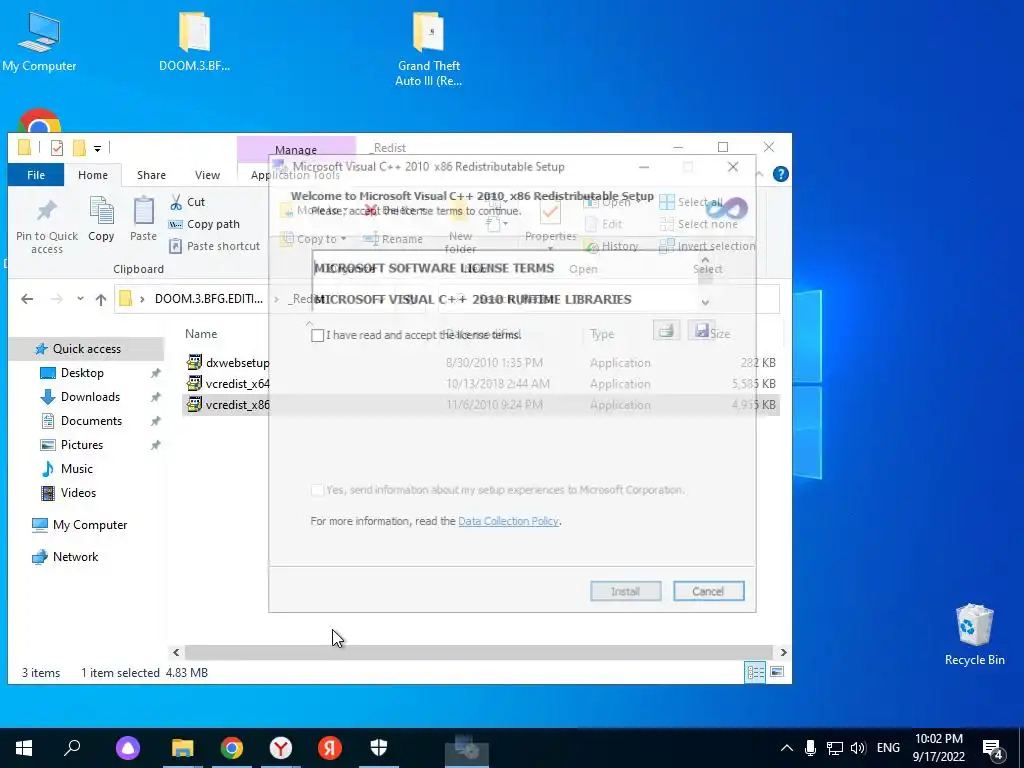Open Pictures in navigation pane

tap(82, 445)
